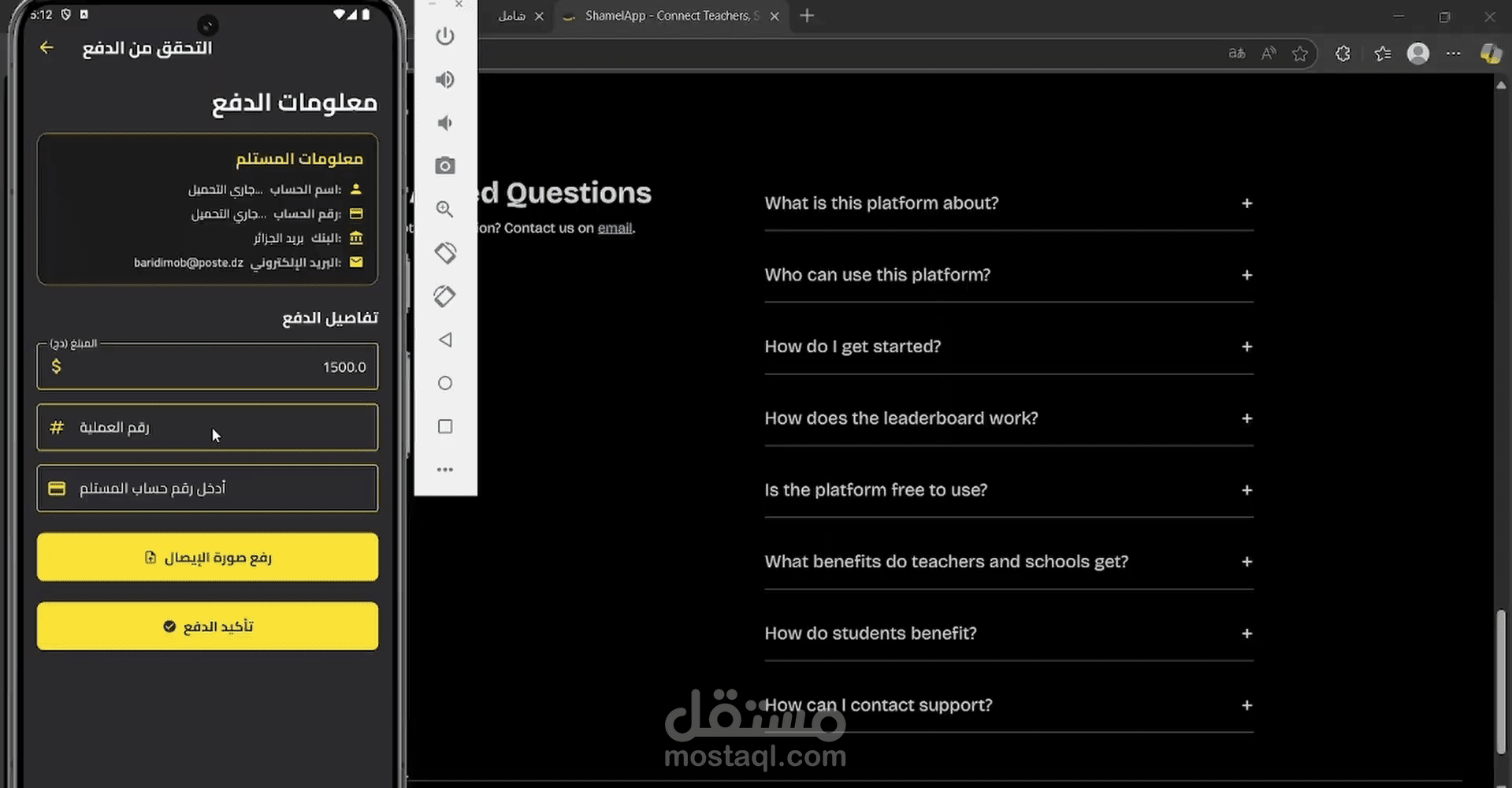This screenshot has width=1512, height=788.
Task: Click the emulator back triangle button
Action: tap(445, 340)
